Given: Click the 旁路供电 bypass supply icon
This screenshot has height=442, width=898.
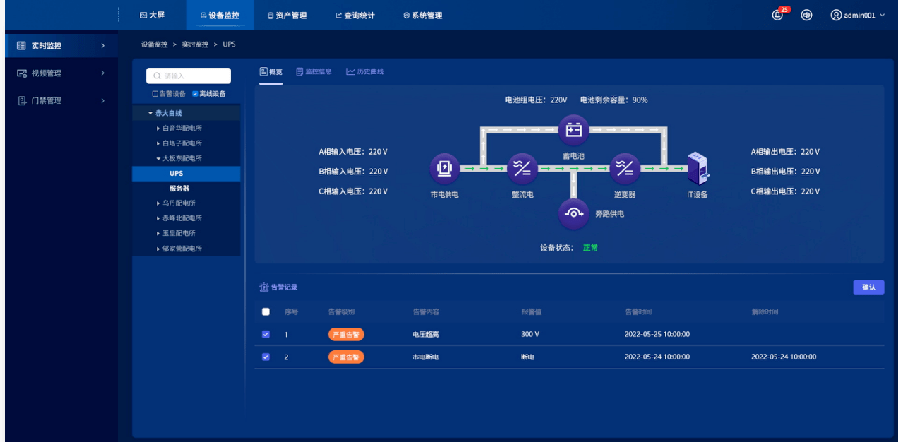Looking at the screenshot, I should coord(574,213).
